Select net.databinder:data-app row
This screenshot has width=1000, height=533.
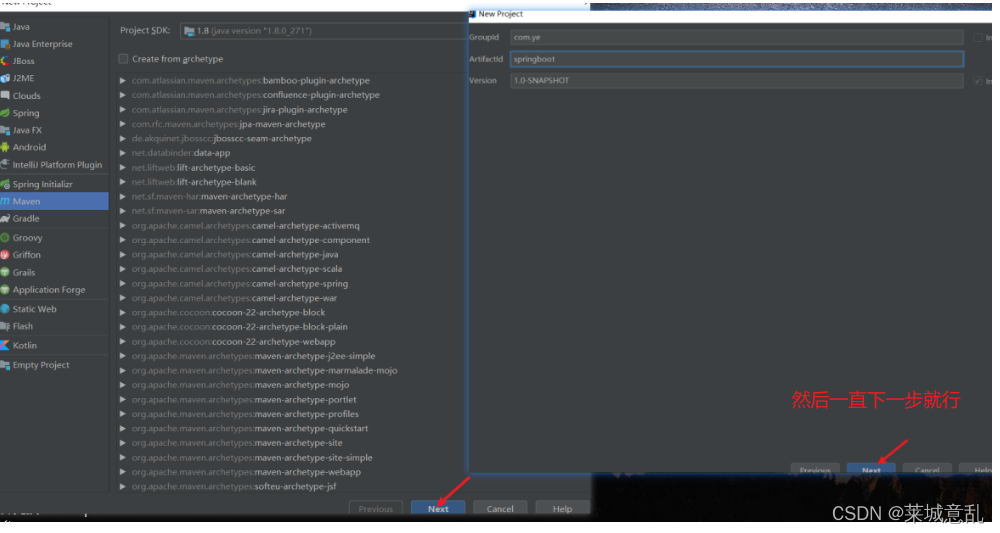tap(181, 153)
